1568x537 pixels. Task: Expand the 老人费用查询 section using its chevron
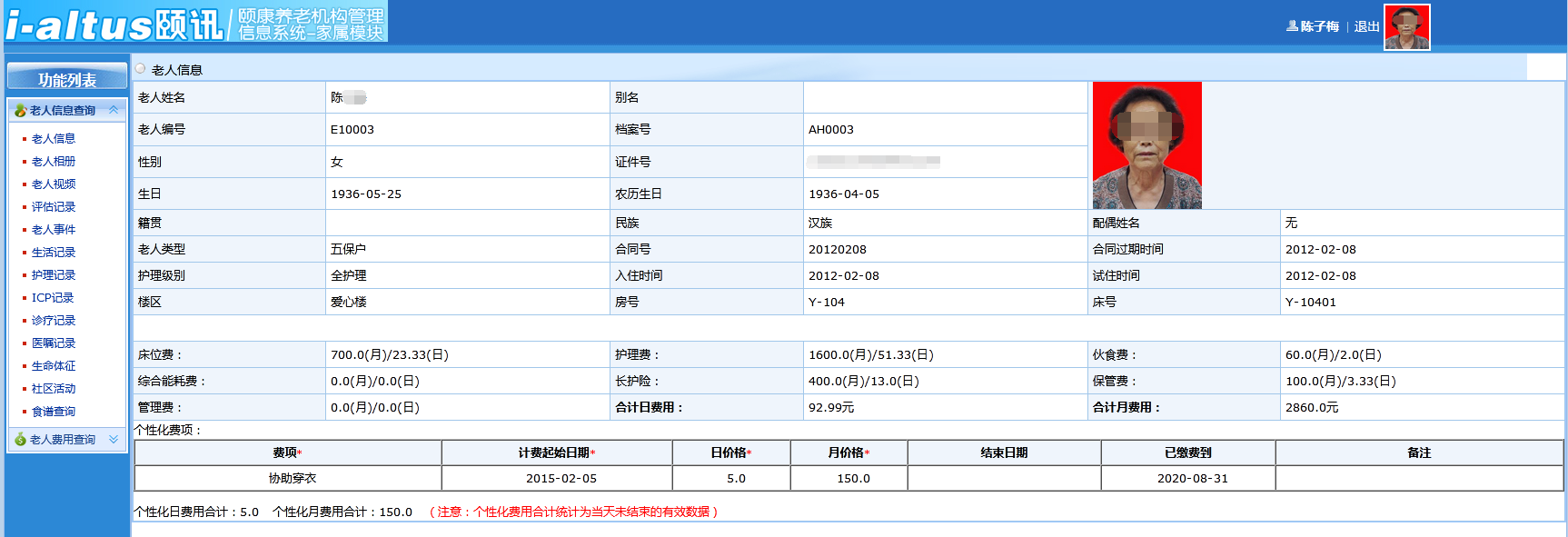[114, 440]
